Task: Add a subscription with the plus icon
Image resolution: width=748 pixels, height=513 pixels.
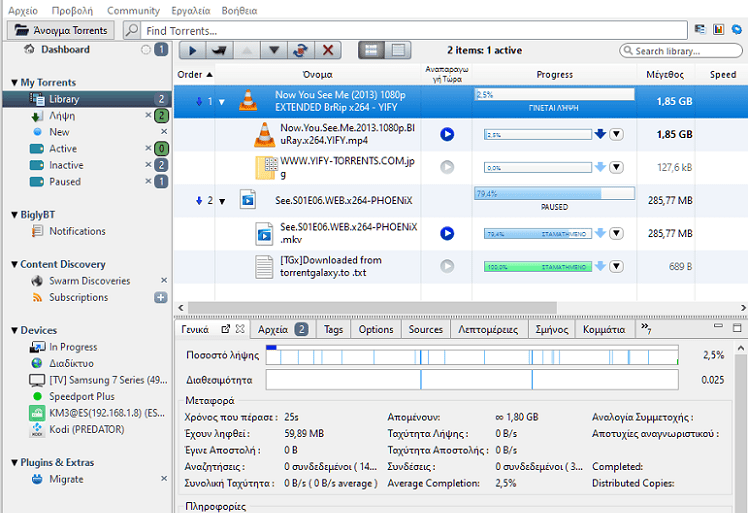Action: click(x=161, y=297)
